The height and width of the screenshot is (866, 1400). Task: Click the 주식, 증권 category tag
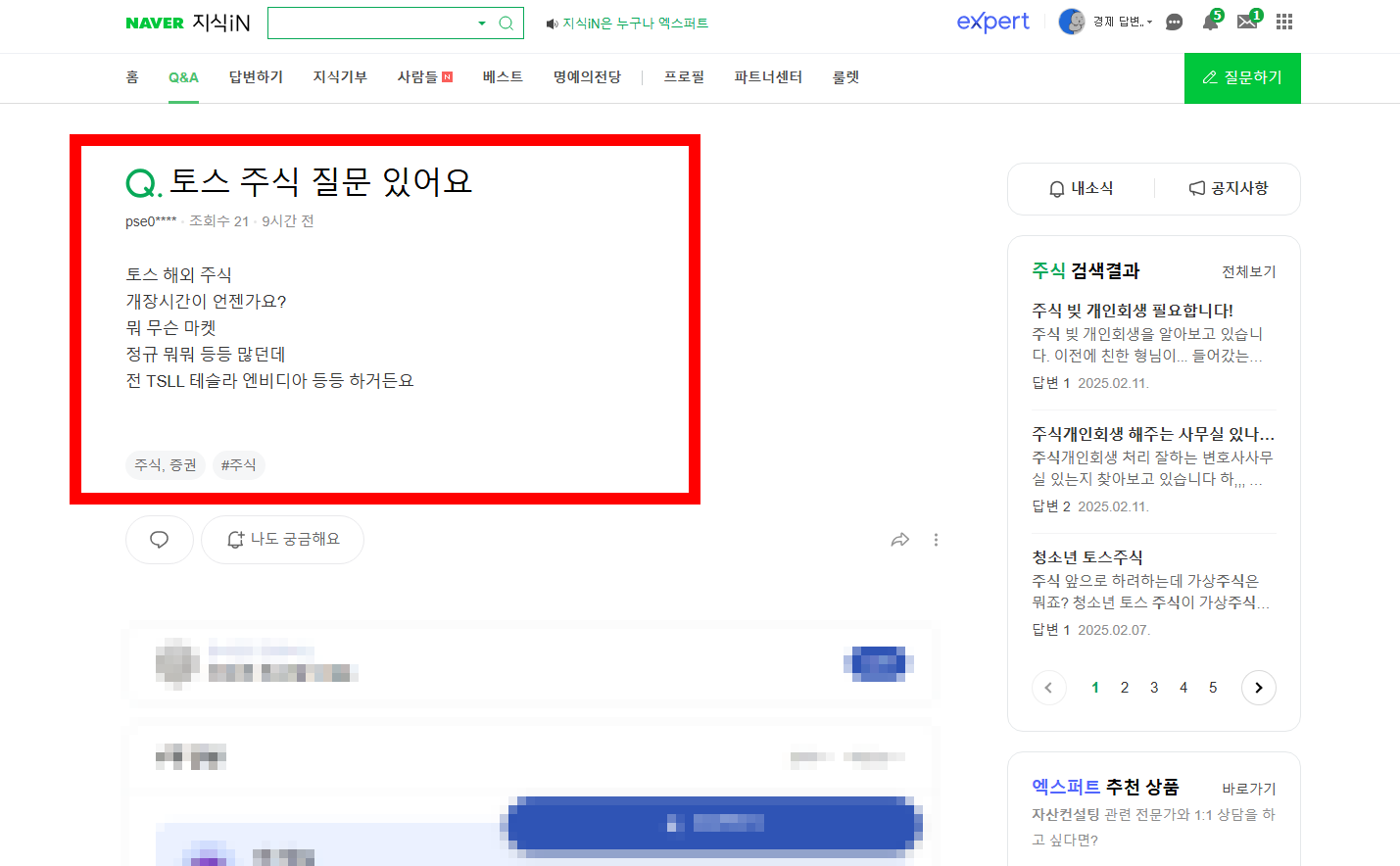point(166,464)
